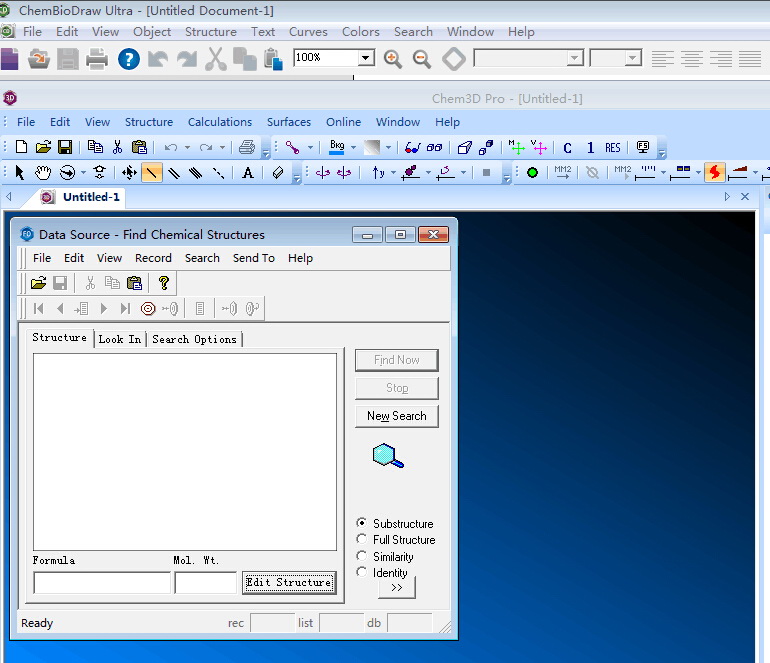Toggle Chem3D atom symbols C icon

pos(567,148)
